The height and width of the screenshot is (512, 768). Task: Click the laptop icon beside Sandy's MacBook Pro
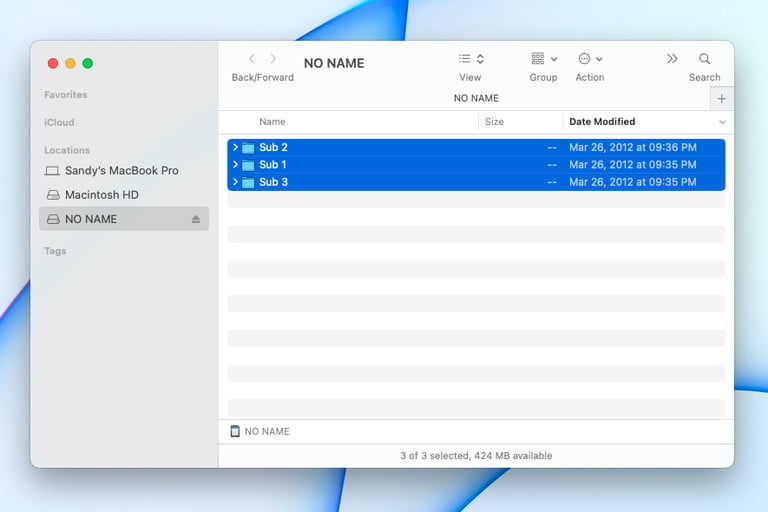(52, 171)
